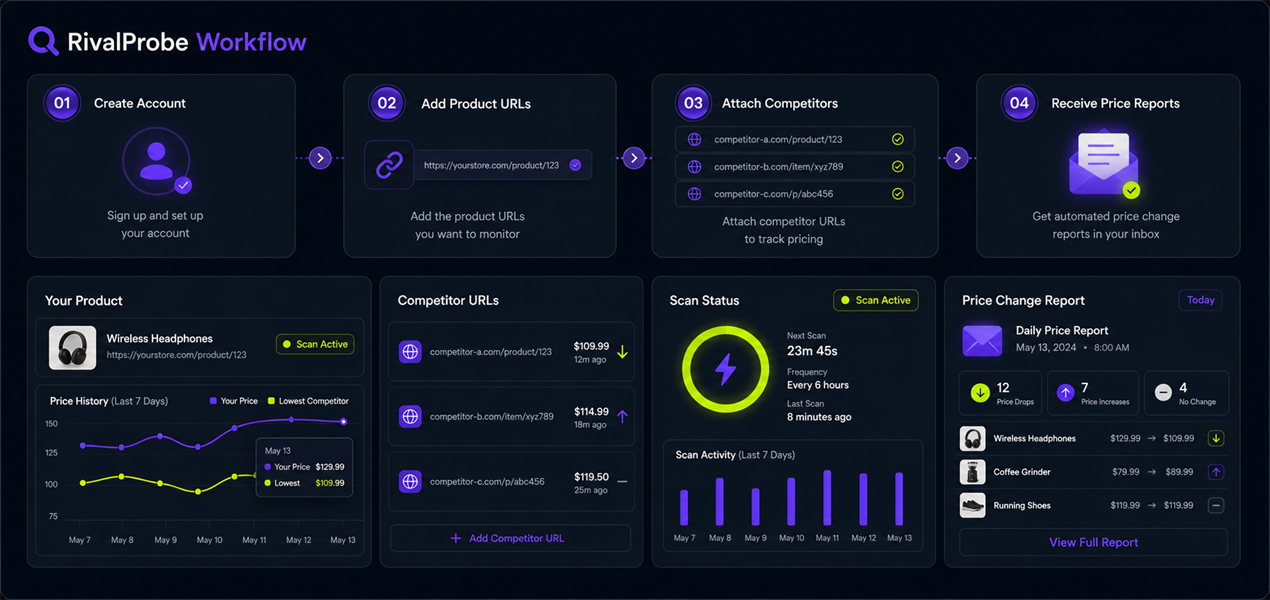Image resolution: width=1270 pixels, height=600 pixels.
Task: Click the '8 minutes ago' last scan text
Action: pos(819,417)
